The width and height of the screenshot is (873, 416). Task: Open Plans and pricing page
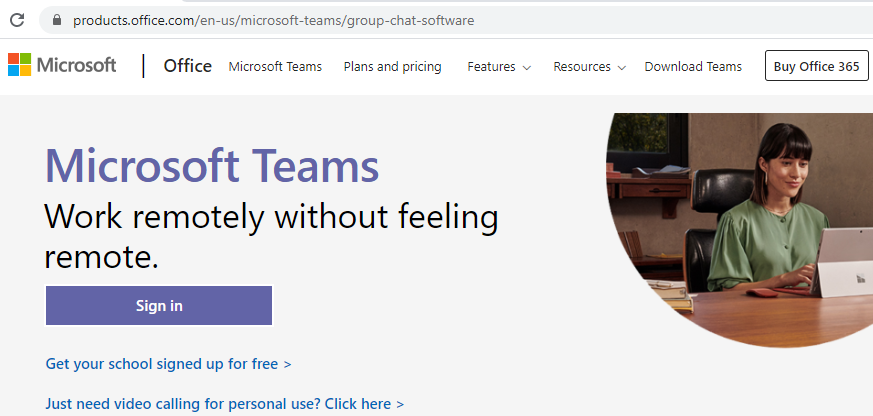click(x=392, y=67)
